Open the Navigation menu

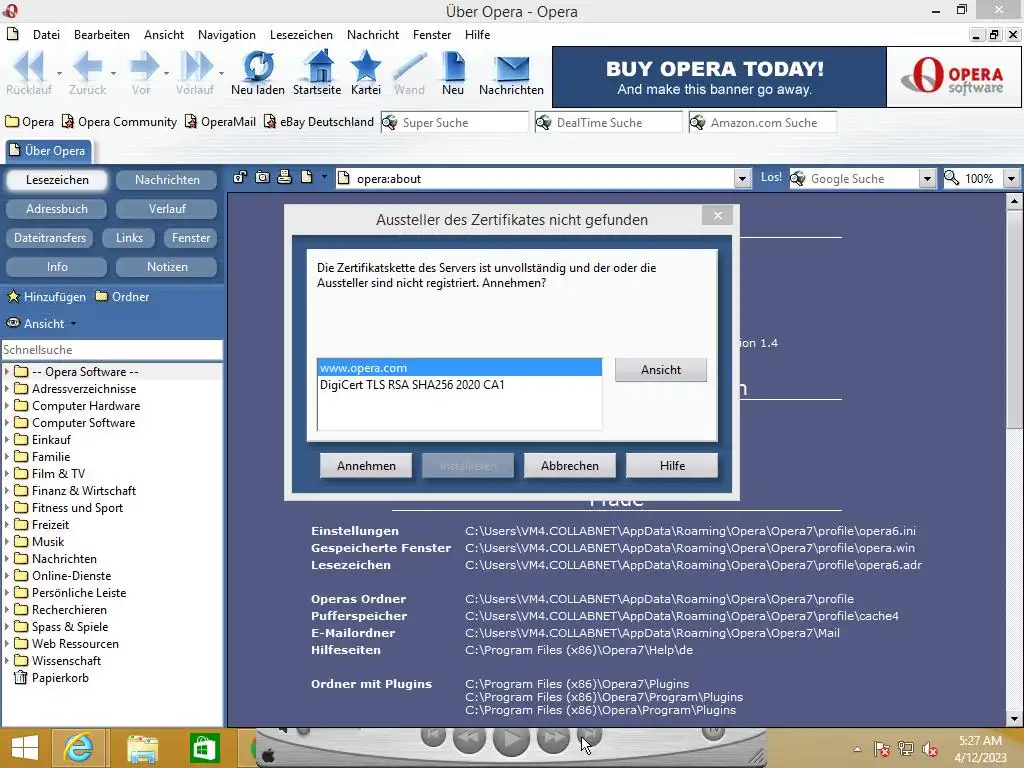227,35
